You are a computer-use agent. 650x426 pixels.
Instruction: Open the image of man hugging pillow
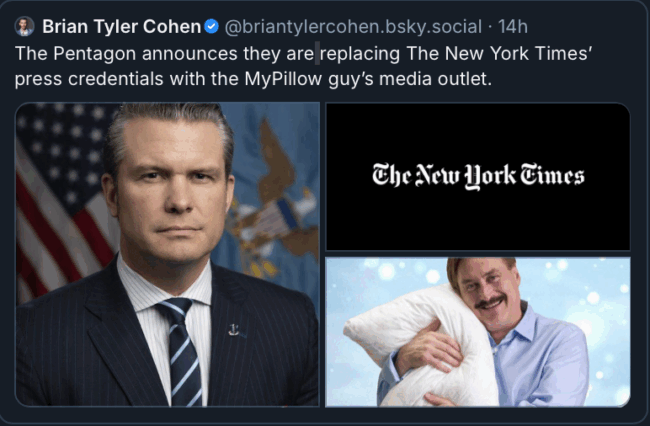[x=478, y=331]
